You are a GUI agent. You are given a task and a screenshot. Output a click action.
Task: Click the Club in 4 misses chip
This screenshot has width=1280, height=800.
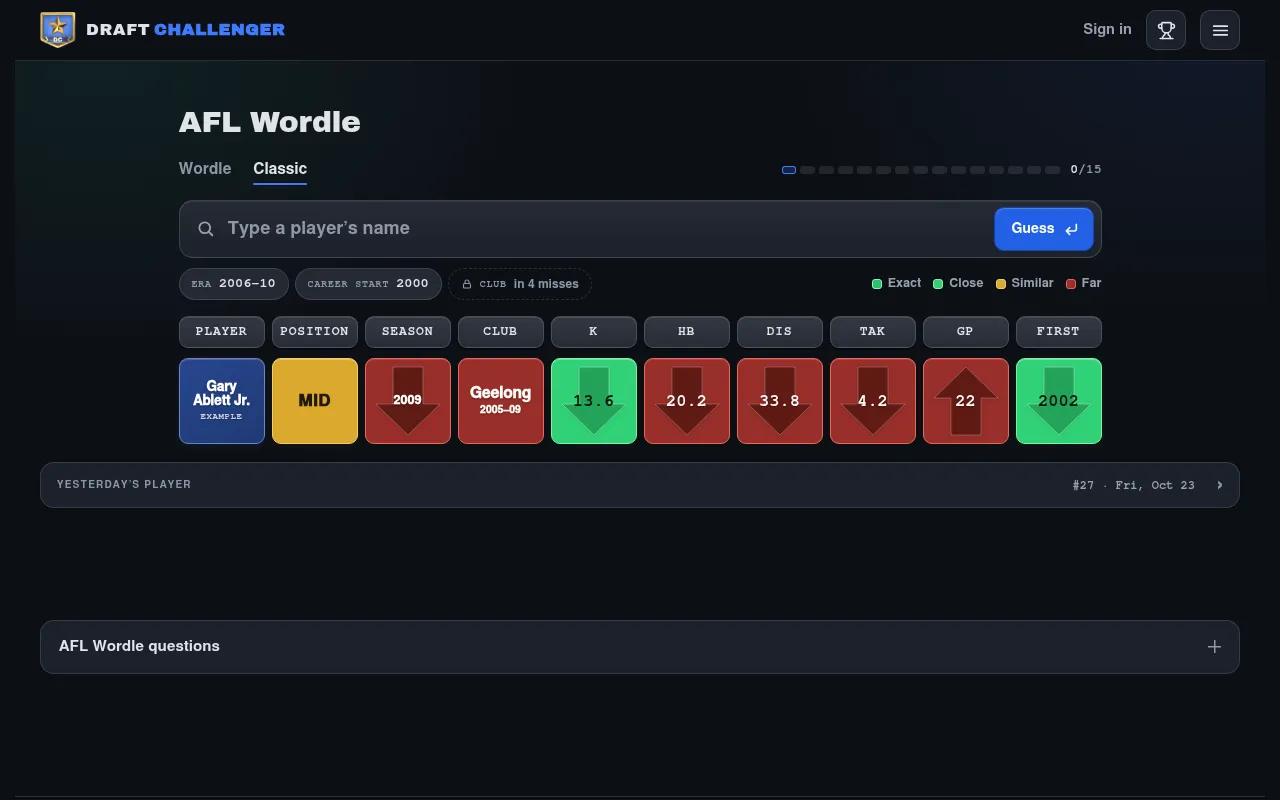pos(520,284)
